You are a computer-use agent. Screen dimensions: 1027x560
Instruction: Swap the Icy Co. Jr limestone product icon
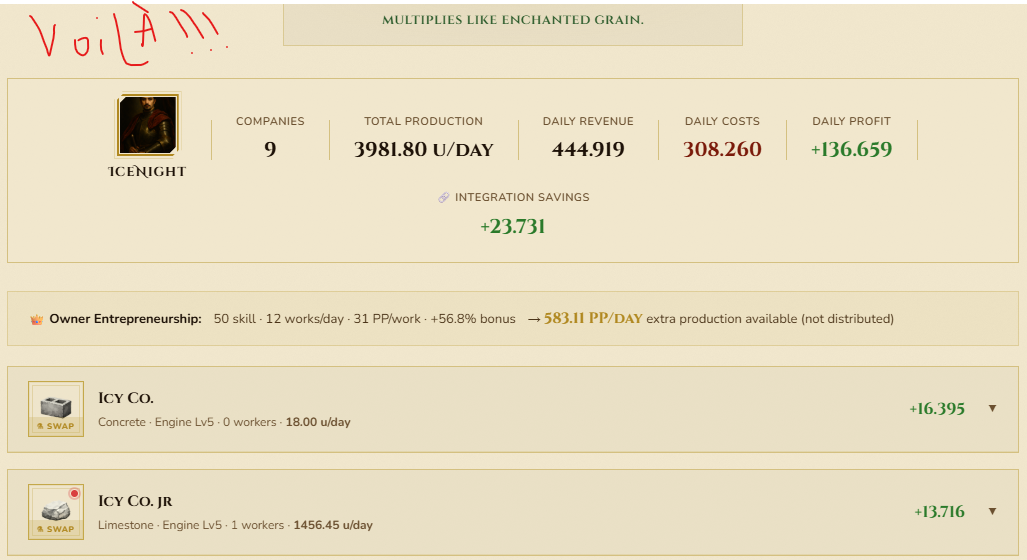(x=56, y=512)
